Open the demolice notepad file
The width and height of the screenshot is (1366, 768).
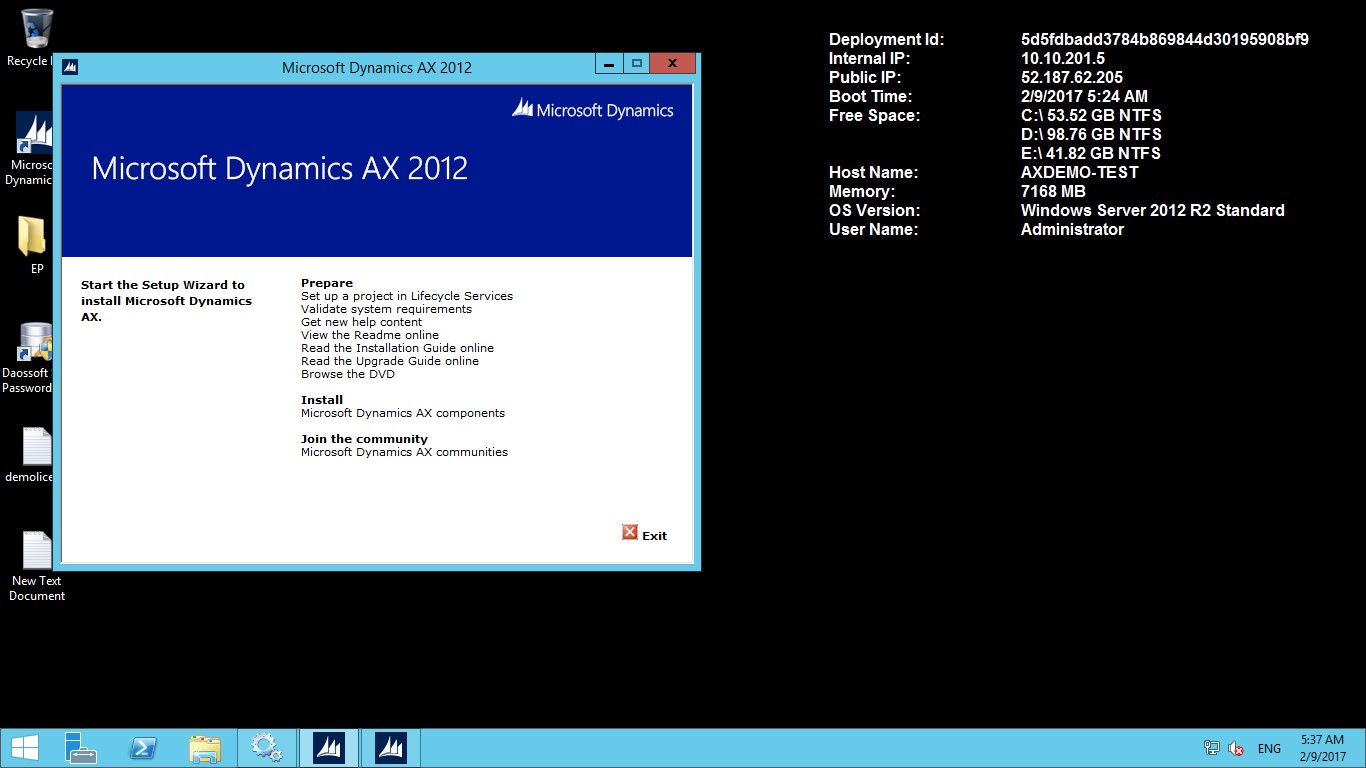[x=30, y=450]
